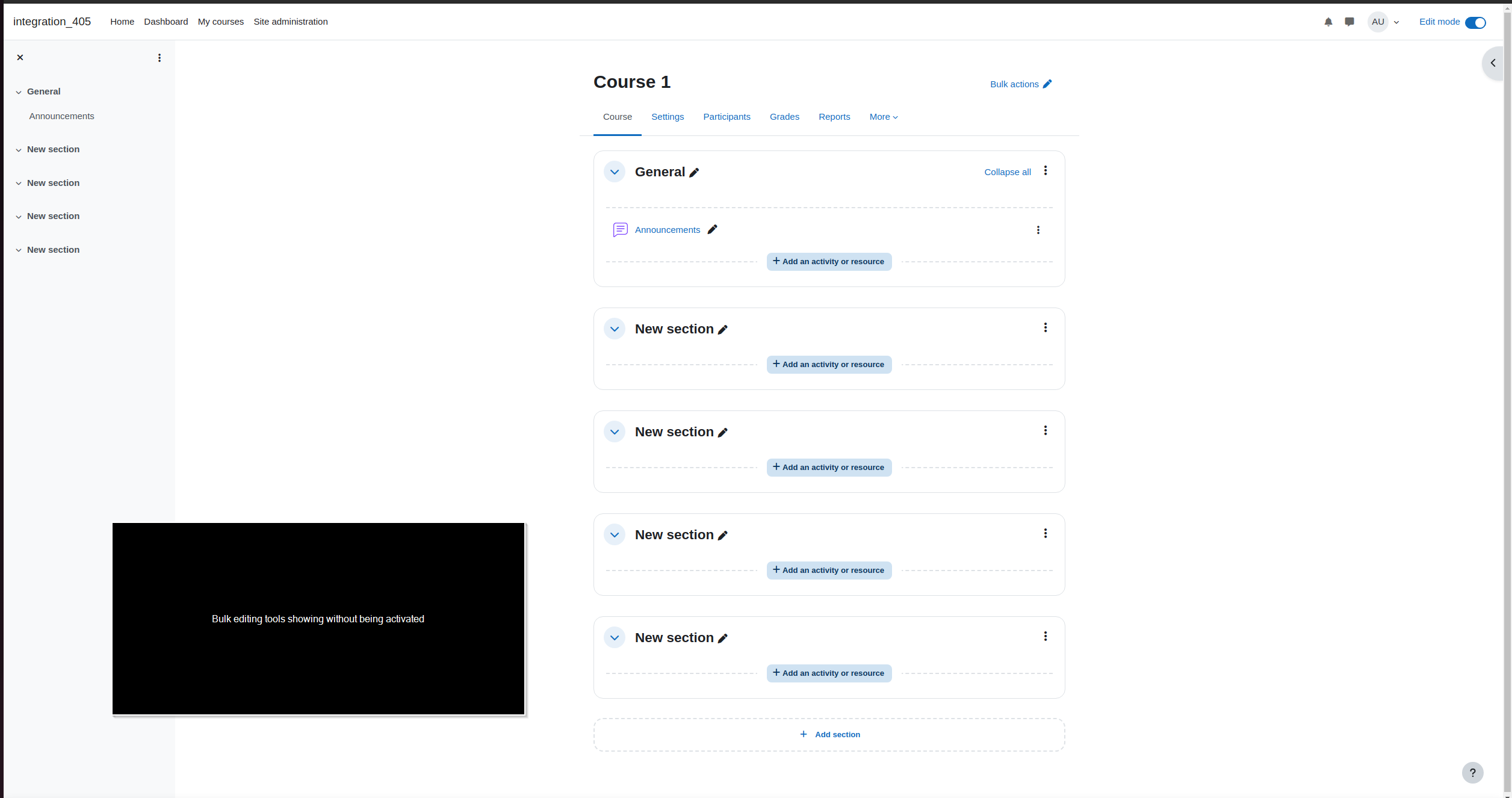Open the help question mark button
Image resolution: width=1512 pixels, height=798 pixels.
pyautogui.click(x=1472, y=773)
